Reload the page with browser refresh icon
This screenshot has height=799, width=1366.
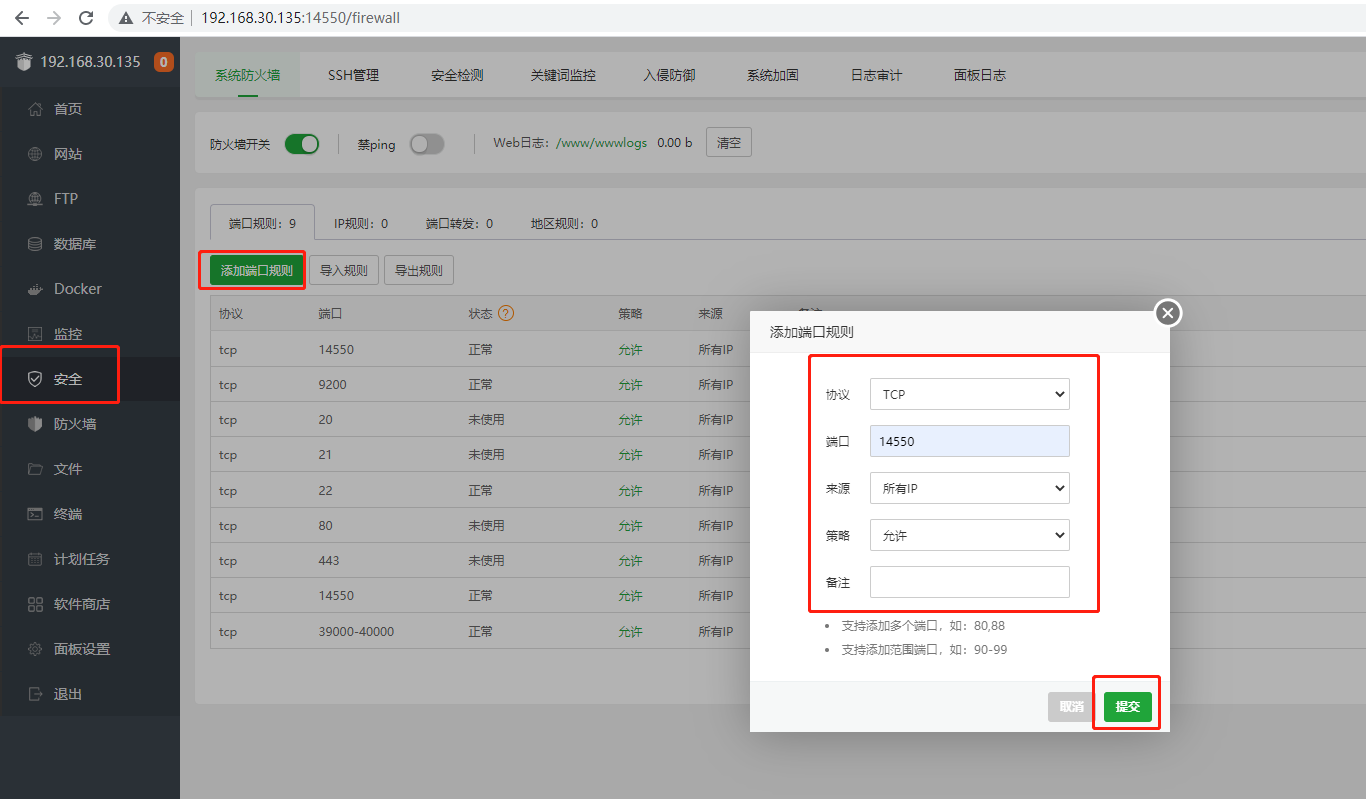[86, 18]
